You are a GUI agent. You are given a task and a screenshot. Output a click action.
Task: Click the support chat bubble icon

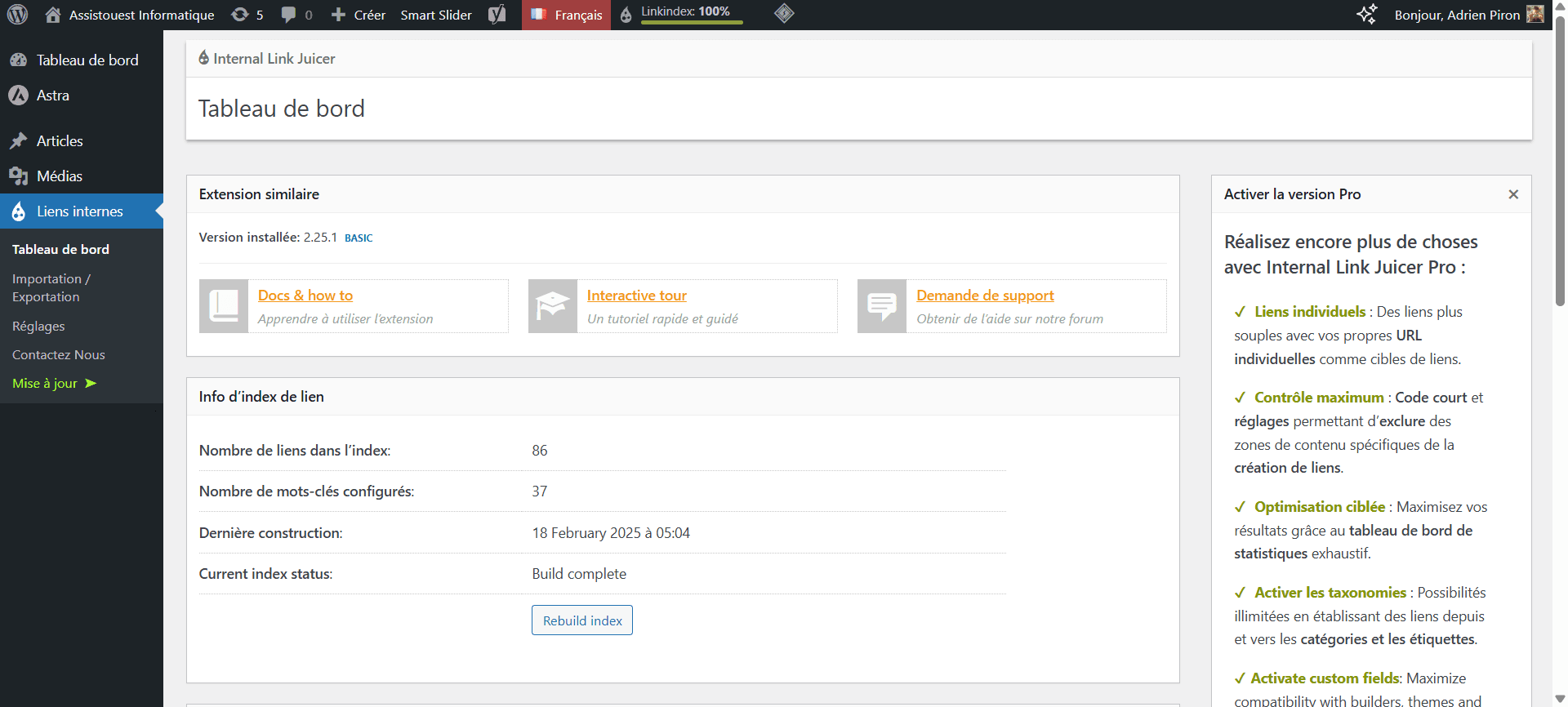tap(882, 306)
